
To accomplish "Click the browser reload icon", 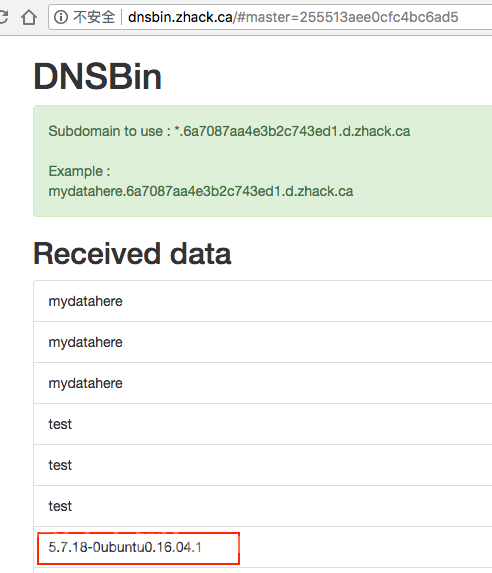I will (x=3, y=17).
